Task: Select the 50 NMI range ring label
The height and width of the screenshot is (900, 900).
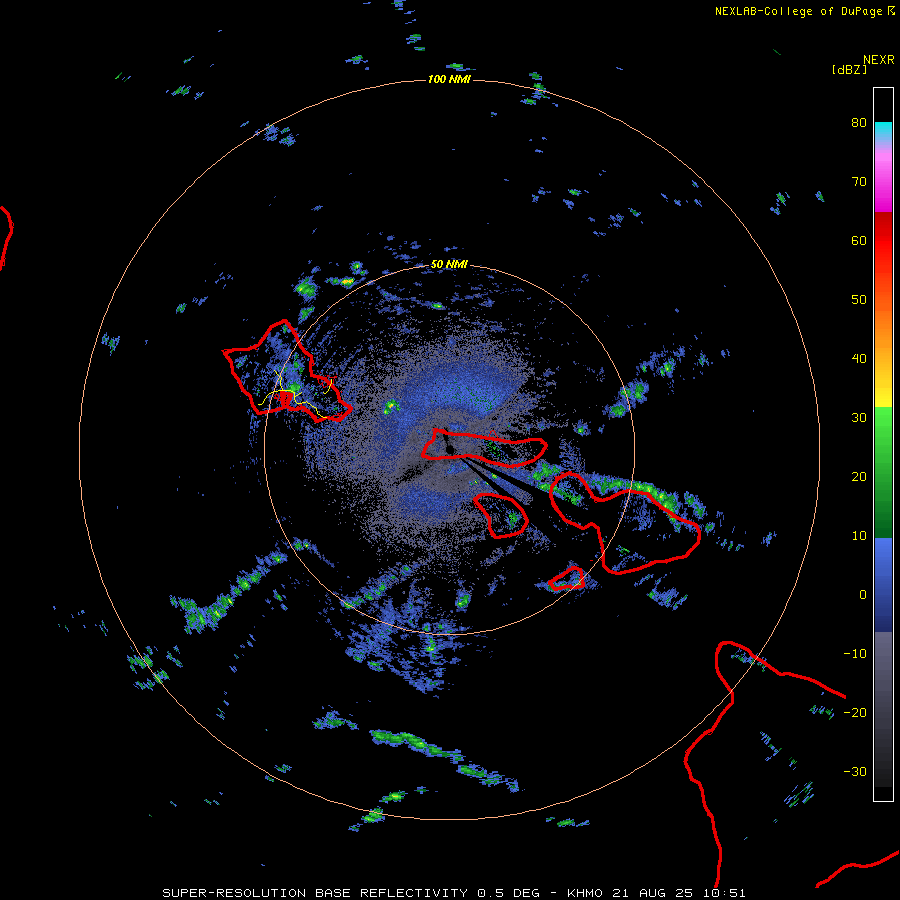Action: click(x=449, y=264)
